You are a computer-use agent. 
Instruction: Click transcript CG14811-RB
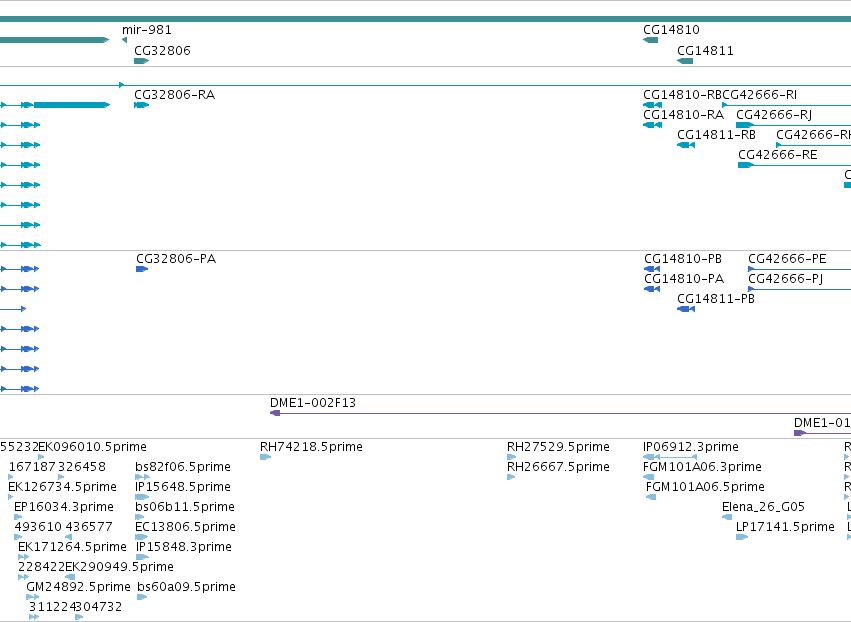tap(716, 135)
